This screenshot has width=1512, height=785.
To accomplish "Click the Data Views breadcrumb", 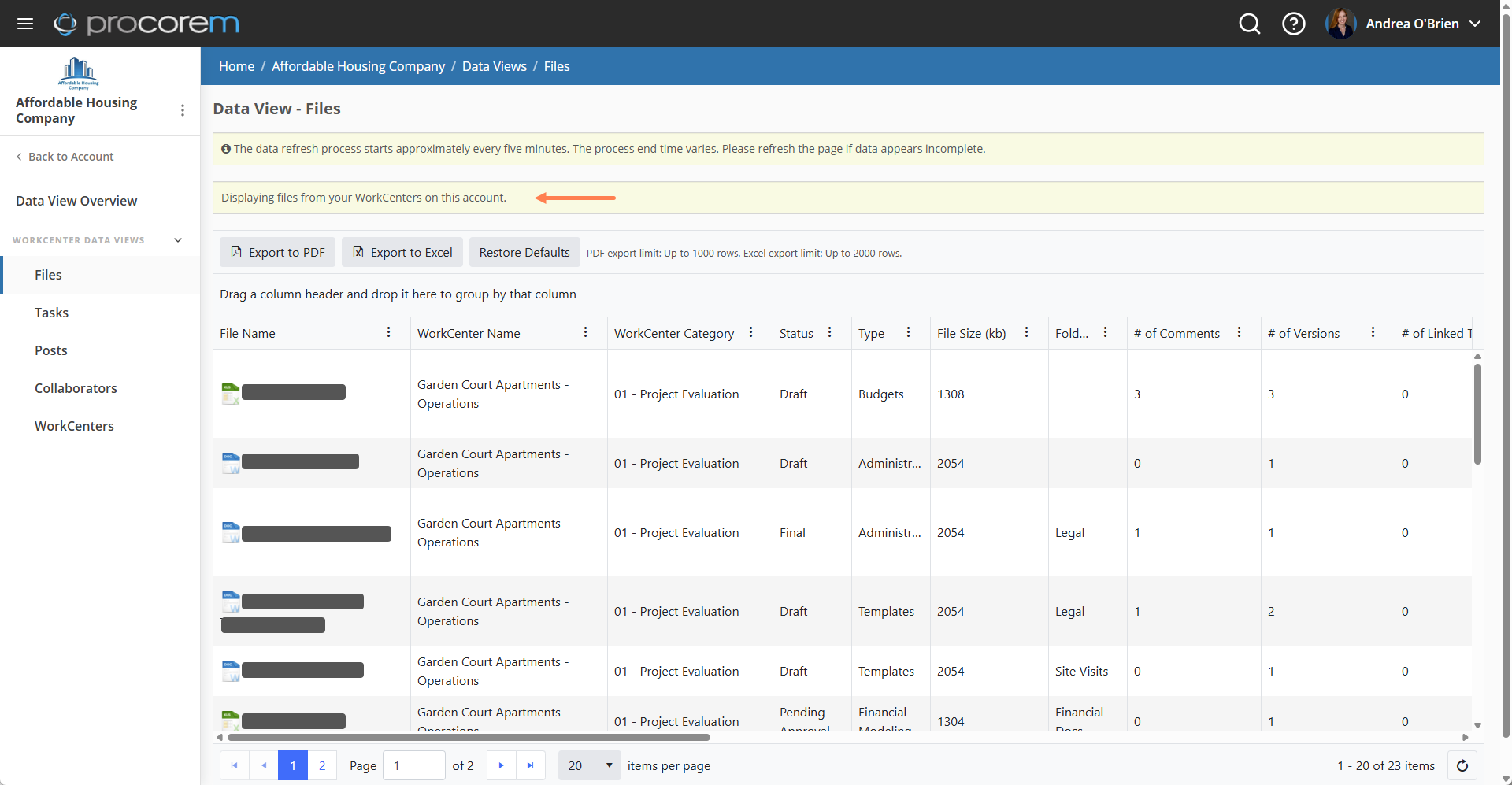I will click(x=495, y=66).
